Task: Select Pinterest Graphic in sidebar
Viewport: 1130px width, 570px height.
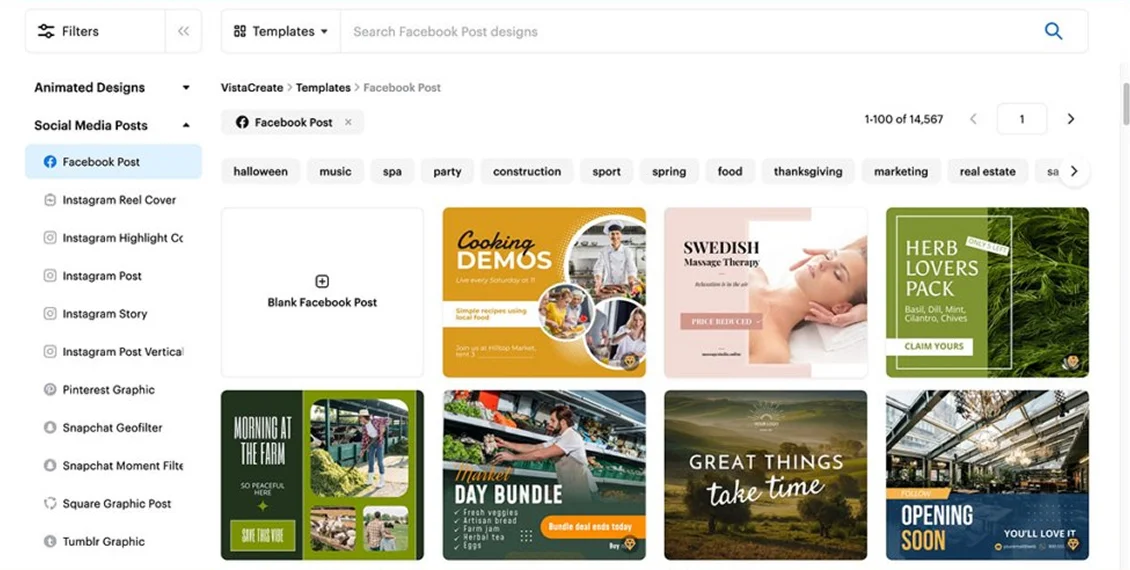Action: coord(108,390)
